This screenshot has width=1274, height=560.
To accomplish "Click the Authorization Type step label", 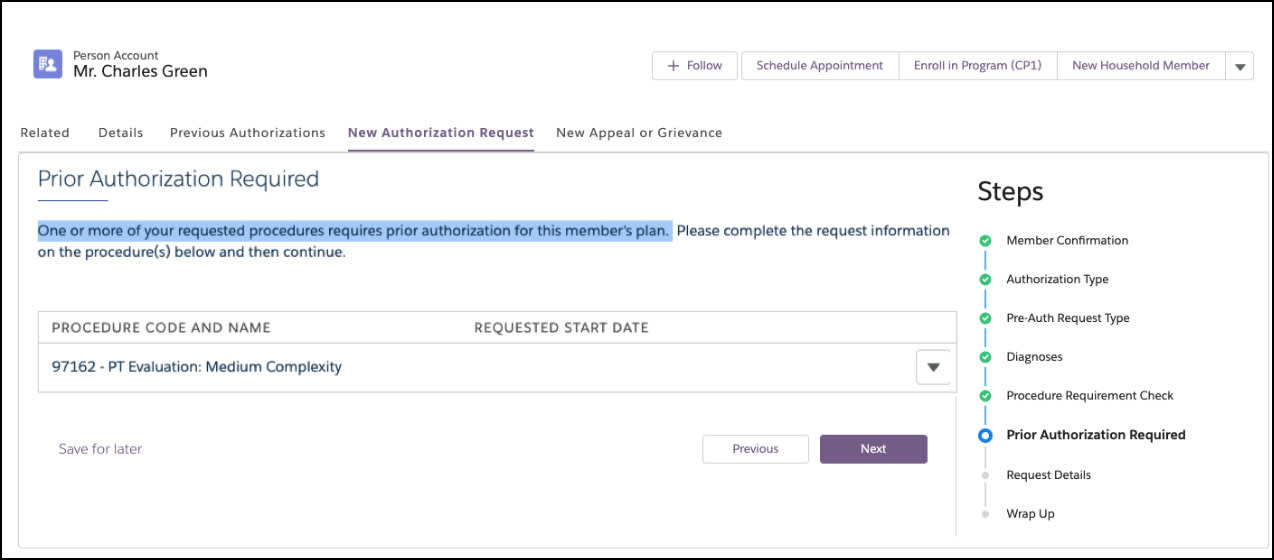I will (x=1057, y=279).
